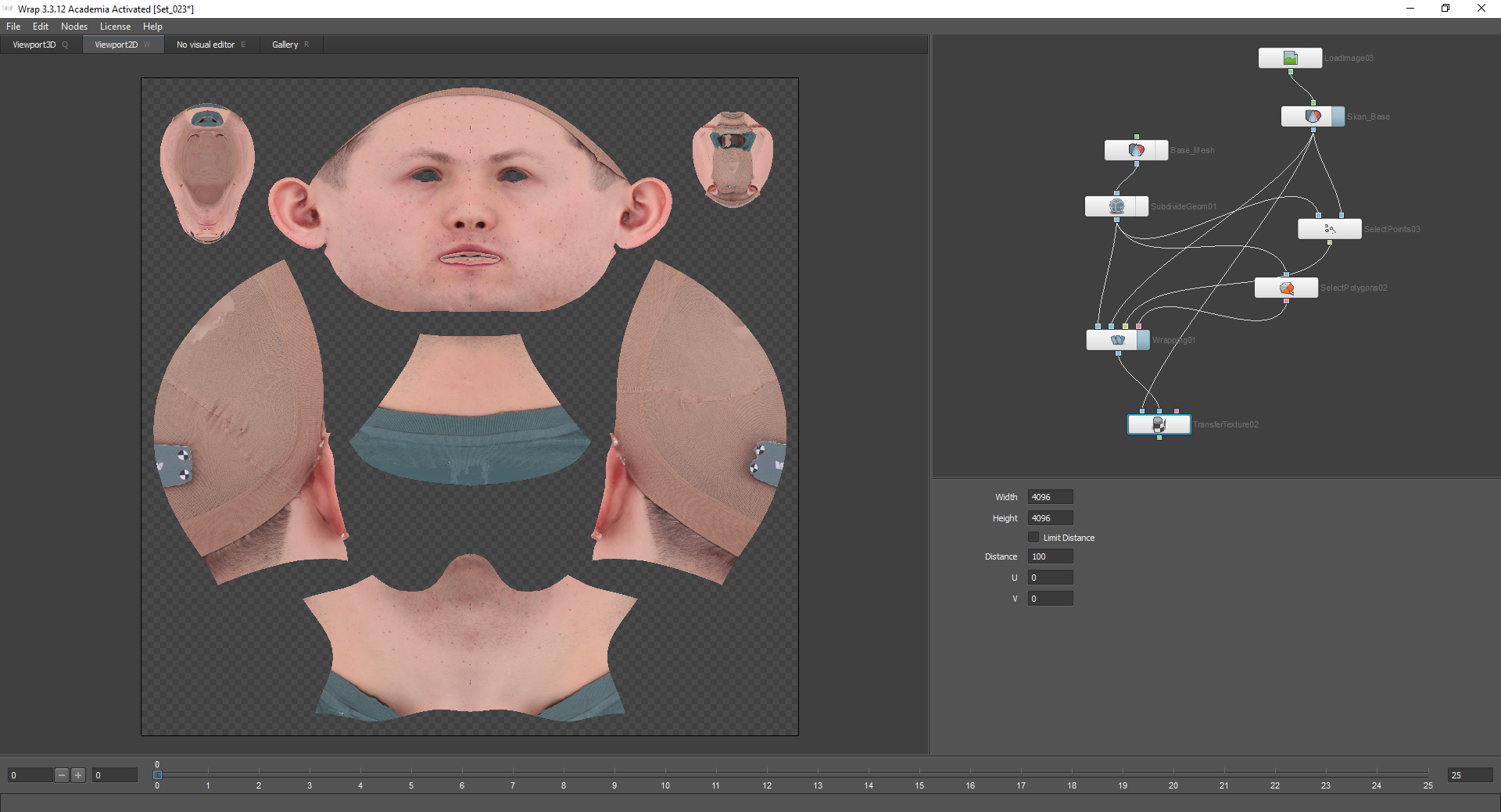Select the Wrapping01 node

tap(1118, 340)
